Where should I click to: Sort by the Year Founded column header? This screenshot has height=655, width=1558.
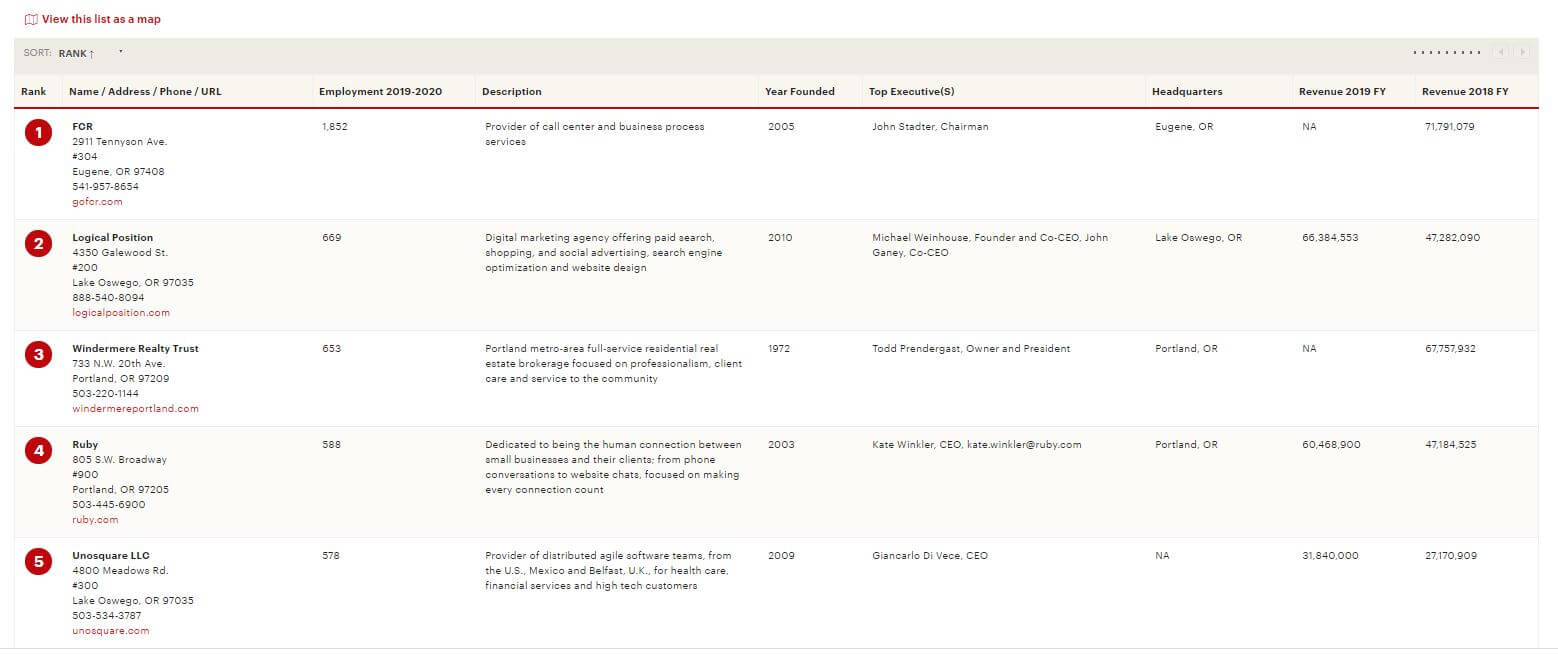[800, 92]
